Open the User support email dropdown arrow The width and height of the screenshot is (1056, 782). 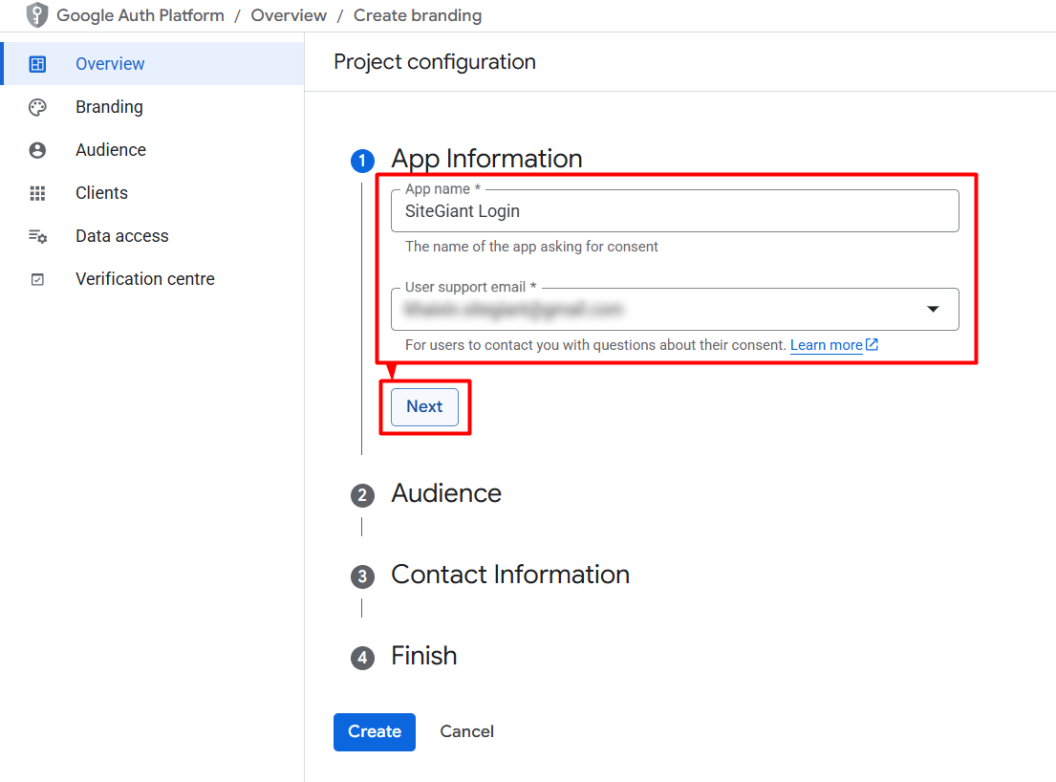tap(933, 309)
